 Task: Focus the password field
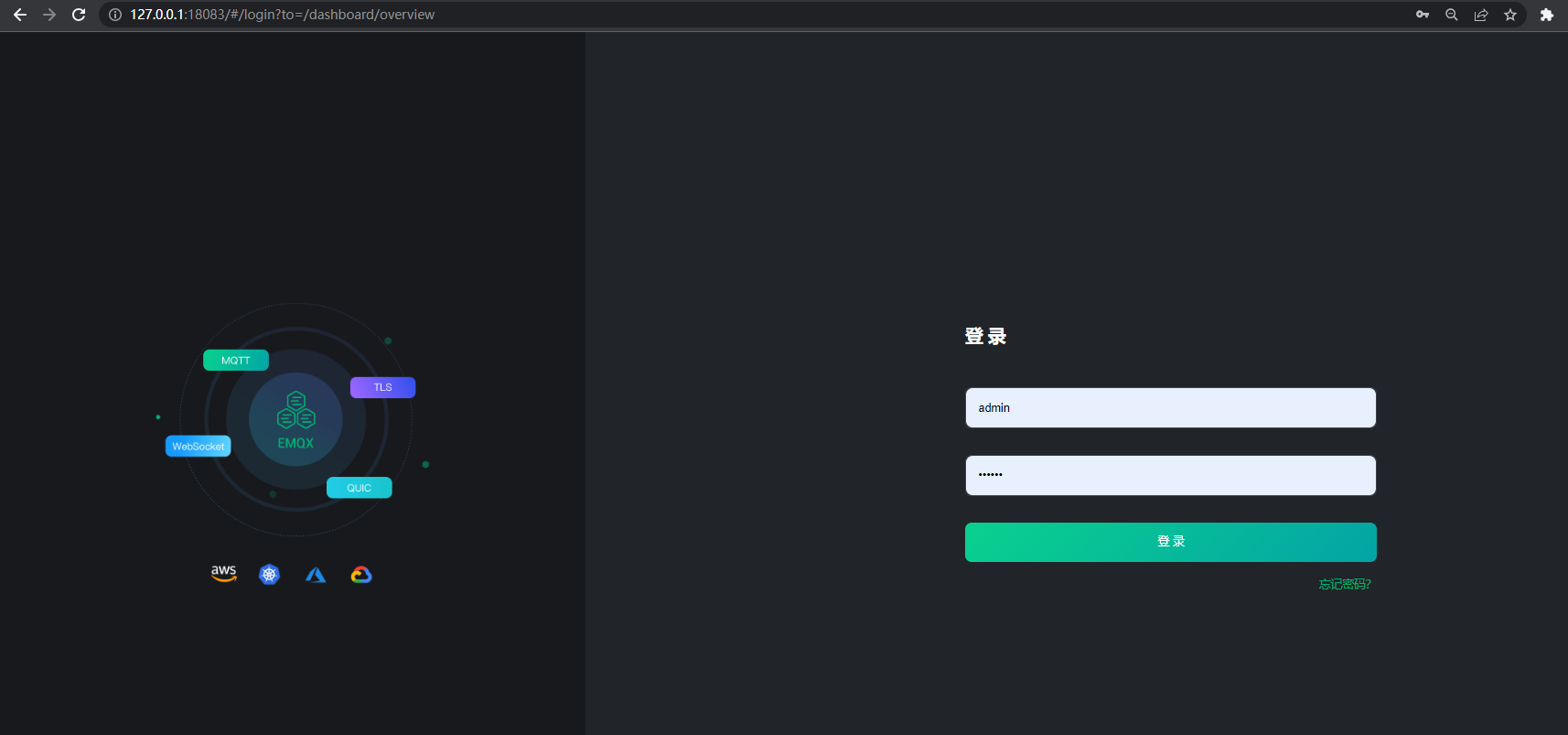(x=1171, y=476)
